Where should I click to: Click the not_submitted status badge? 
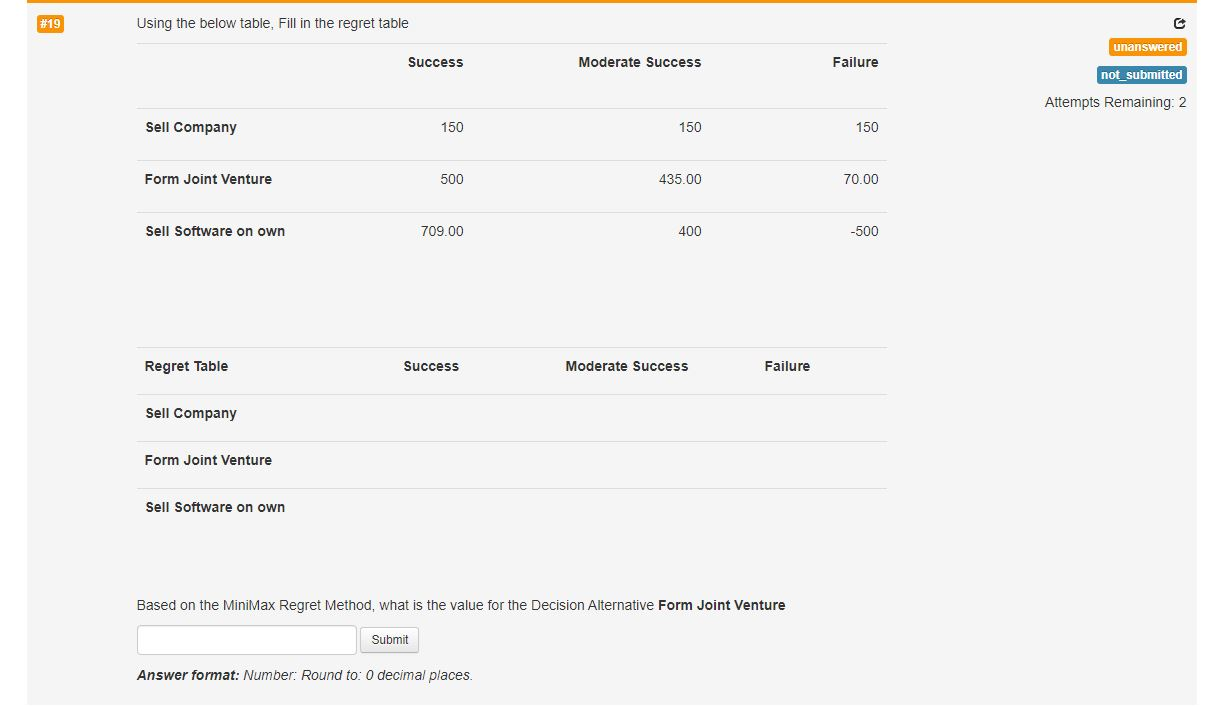point(1142,75)
